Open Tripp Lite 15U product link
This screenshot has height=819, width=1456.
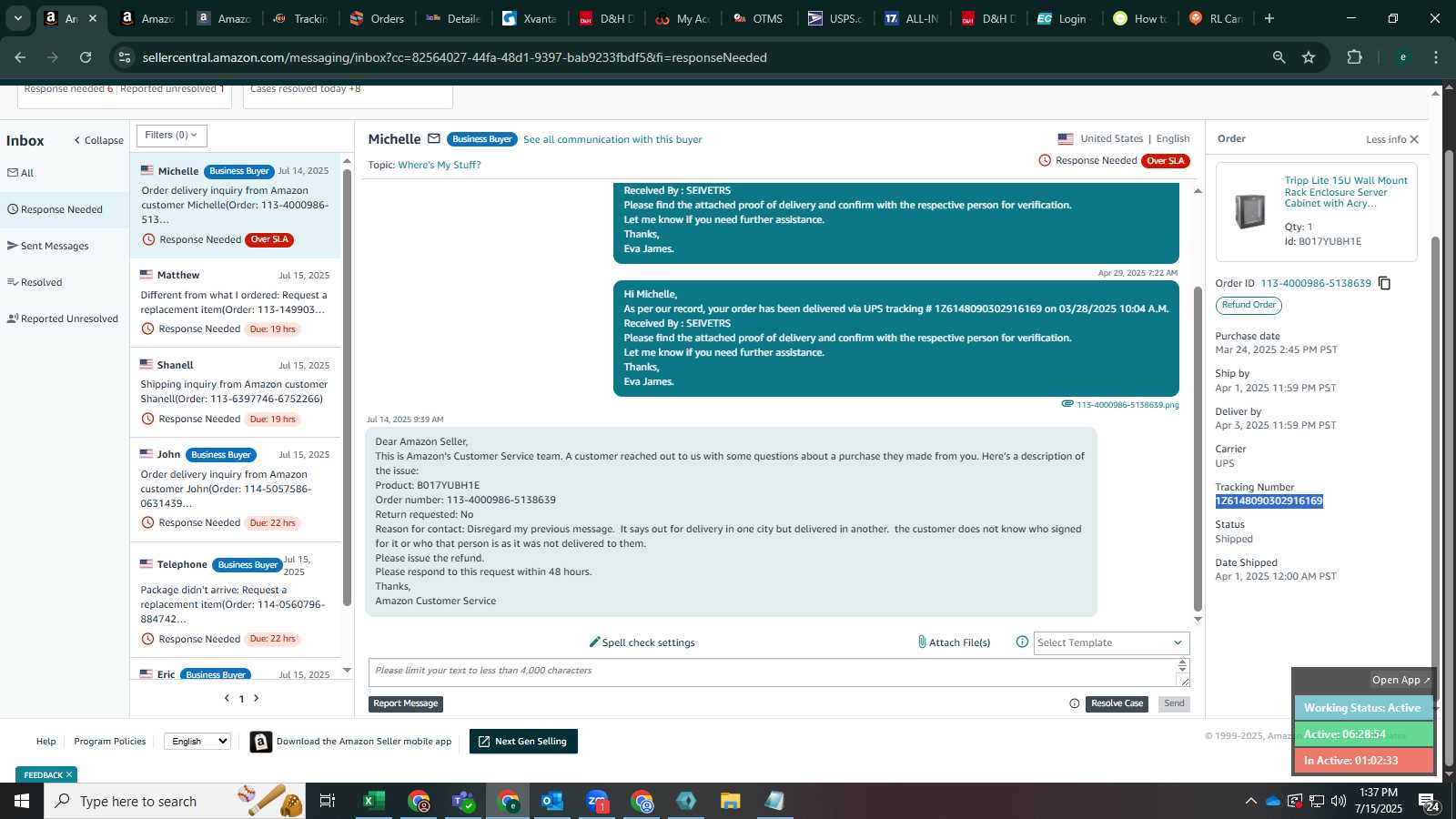(1346, 192)
